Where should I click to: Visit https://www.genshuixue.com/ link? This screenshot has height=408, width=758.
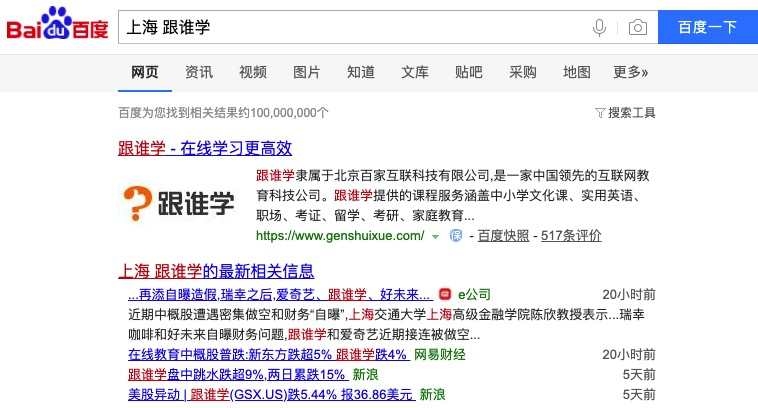pos(340,236)
